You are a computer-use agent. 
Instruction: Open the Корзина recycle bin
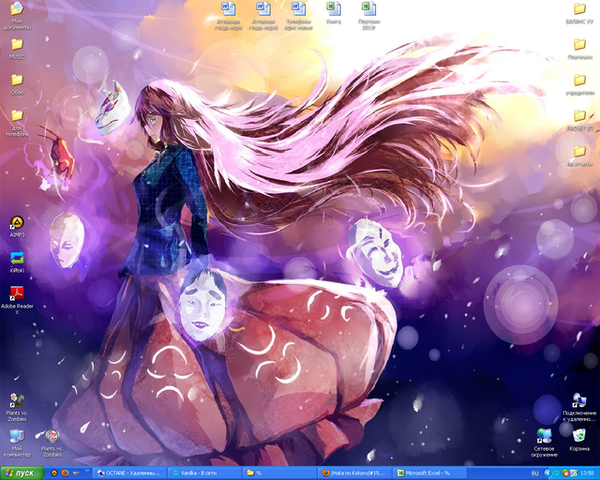pyautogui.click(x=579, y=435)
